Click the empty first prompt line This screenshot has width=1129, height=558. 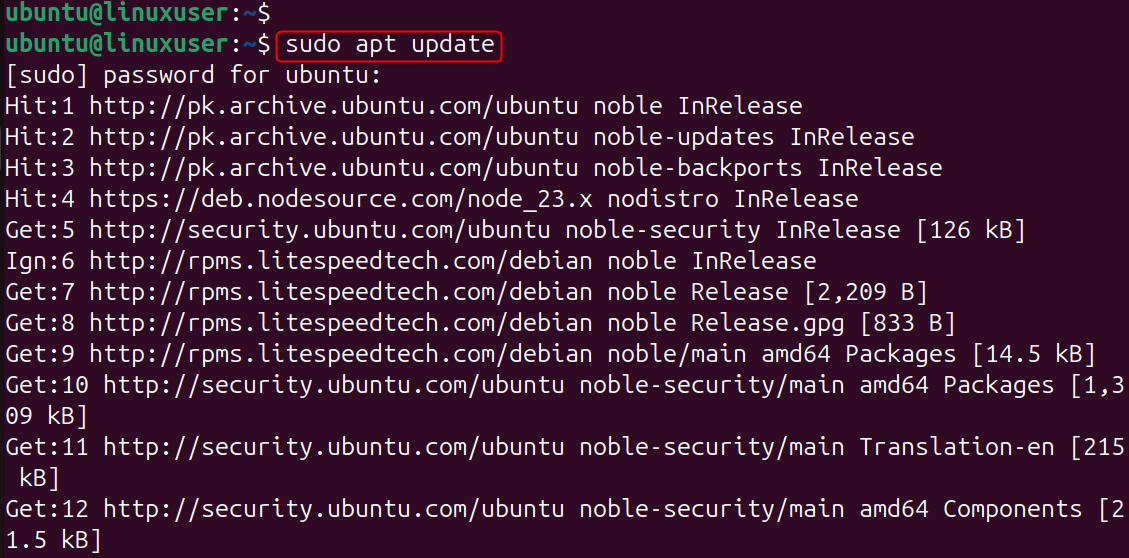(136, 14)
